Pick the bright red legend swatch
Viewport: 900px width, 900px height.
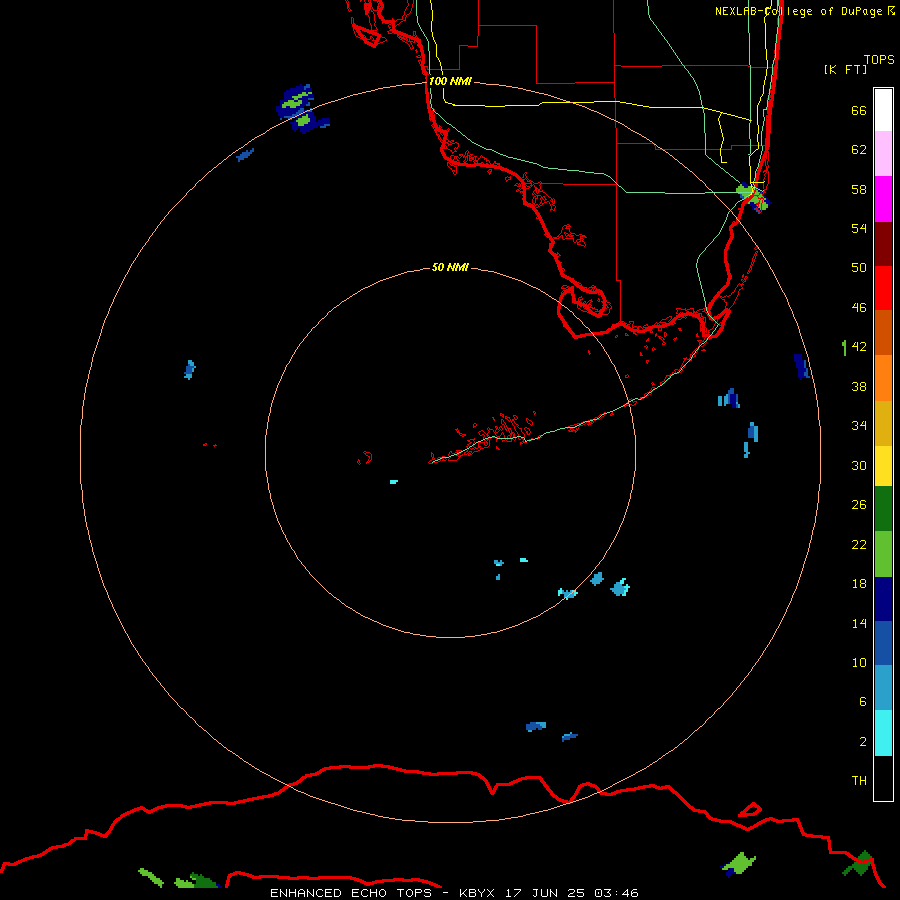[x=883, y=288]
